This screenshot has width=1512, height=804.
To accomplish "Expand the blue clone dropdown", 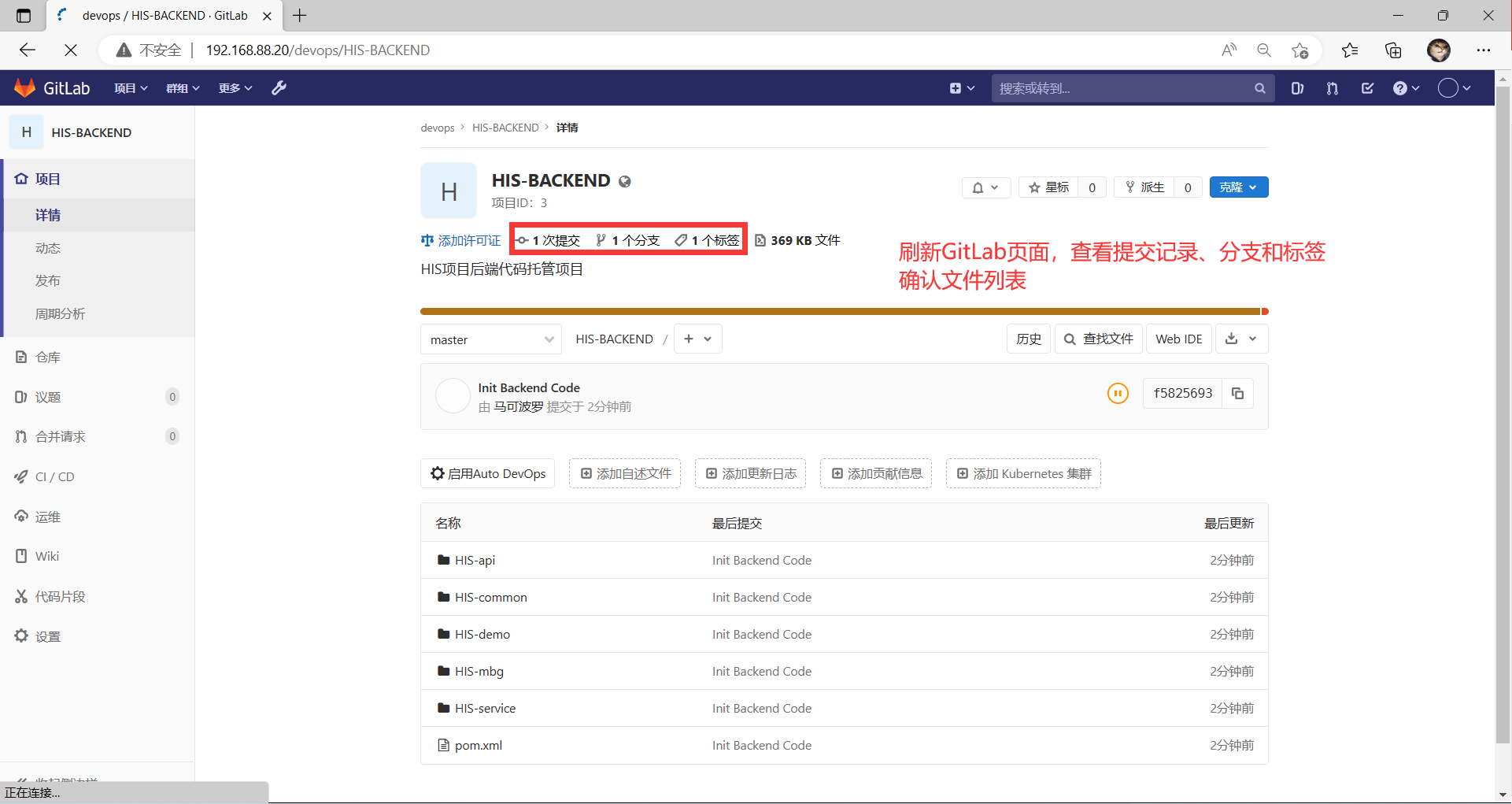I will tap(1238, 187).
